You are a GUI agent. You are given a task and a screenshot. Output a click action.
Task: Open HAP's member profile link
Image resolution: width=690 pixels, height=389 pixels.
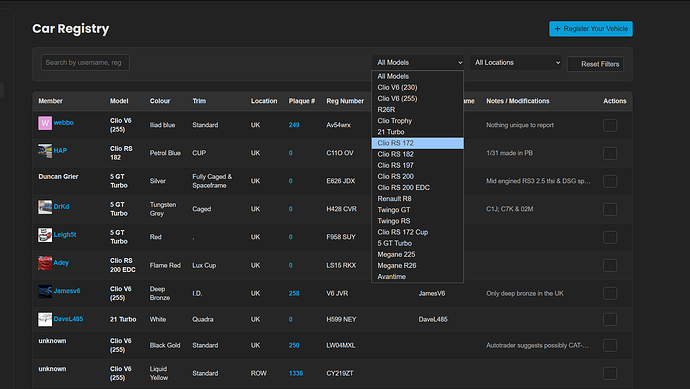60,150
